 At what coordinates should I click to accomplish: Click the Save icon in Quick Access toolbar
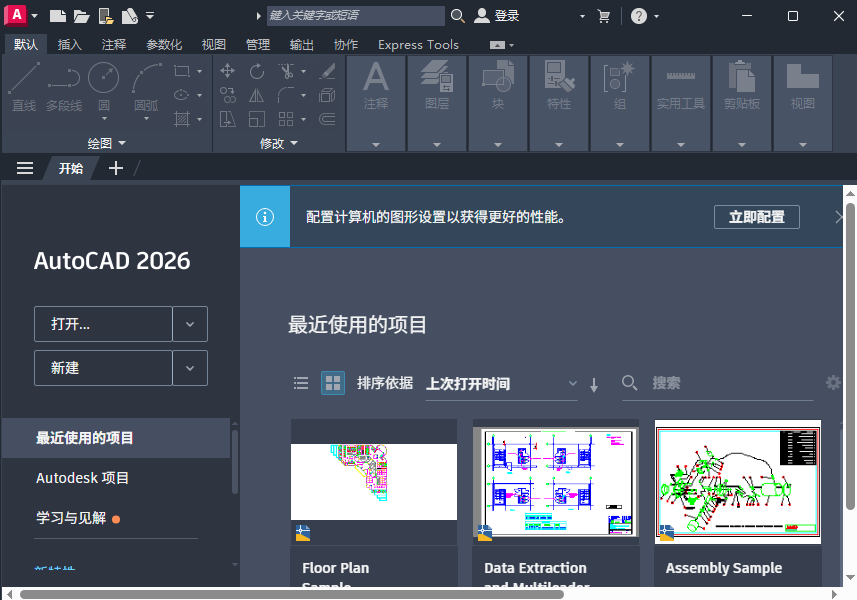point(104,15)
